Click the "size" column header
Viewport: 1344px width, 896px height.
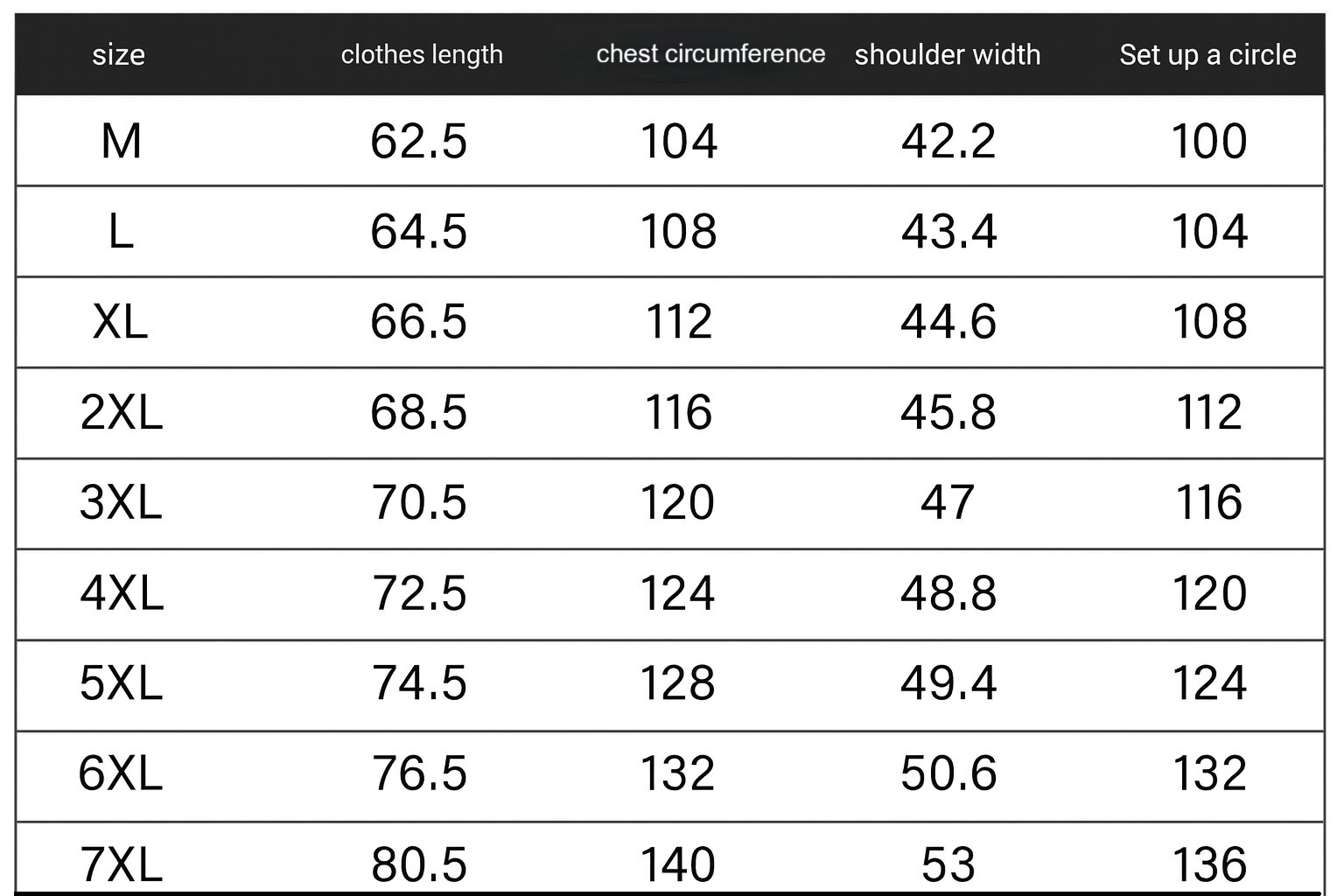tap(118, 55)
